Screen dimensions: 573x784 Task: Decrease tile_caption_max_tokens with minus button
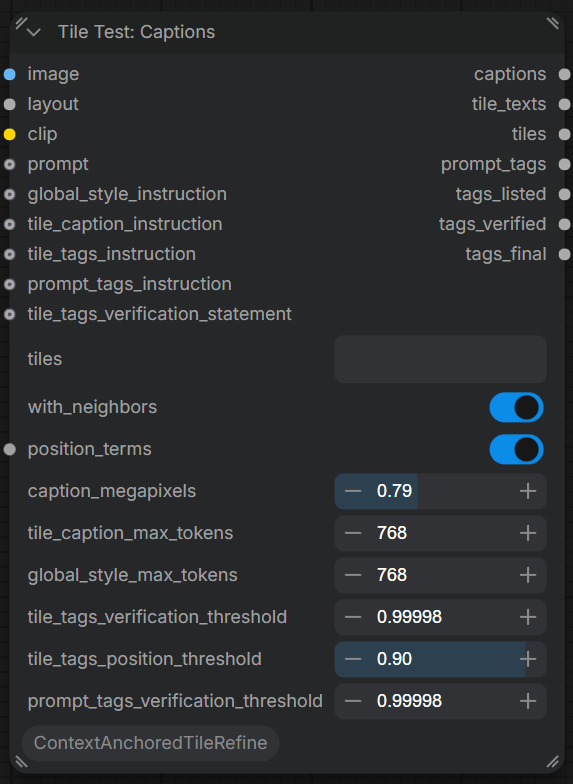point(353,534)
